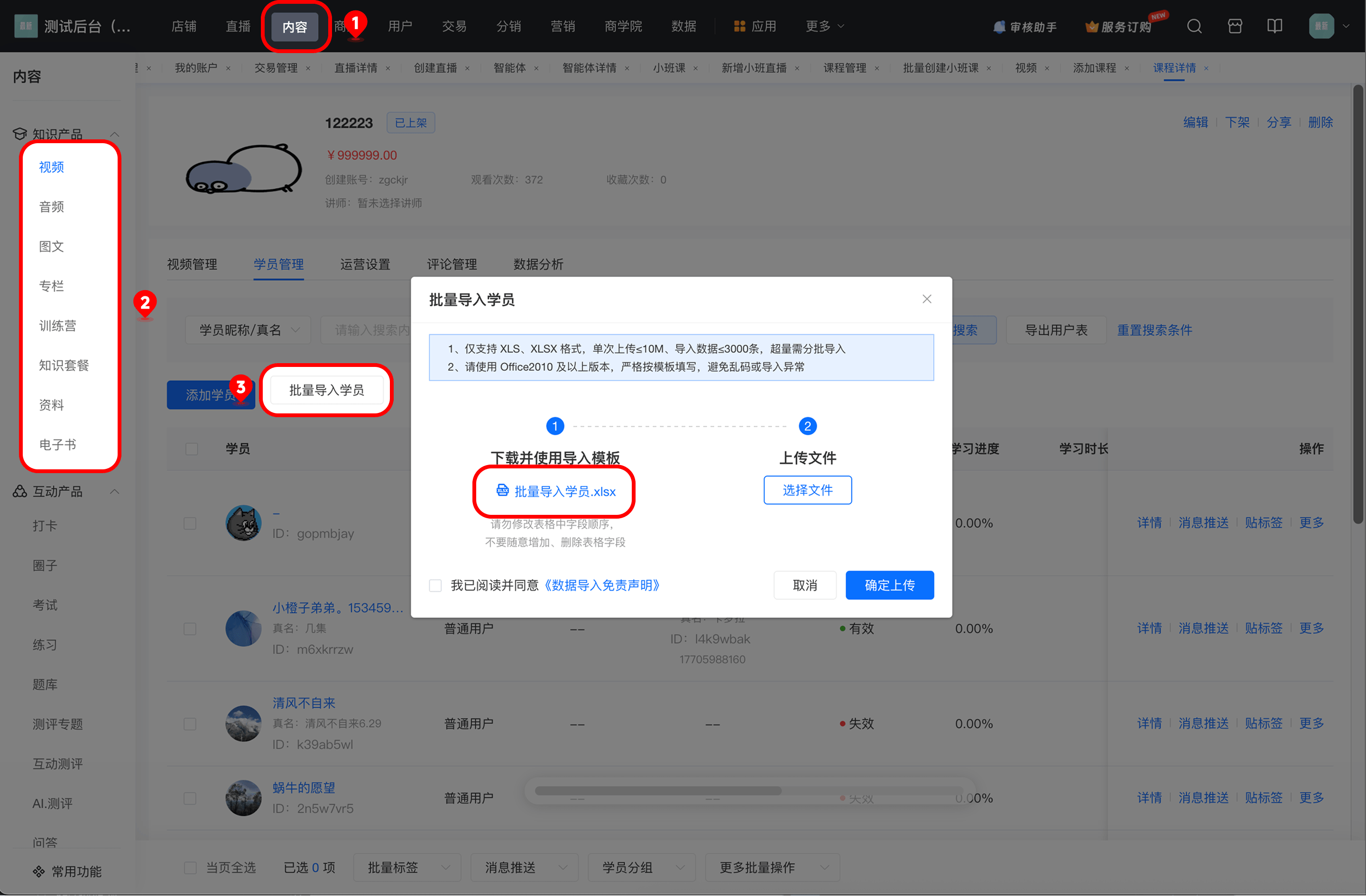Toggle the select-all checkbox in table header
This screenshot has height=896, width=1366.
(x=192, y=448)
